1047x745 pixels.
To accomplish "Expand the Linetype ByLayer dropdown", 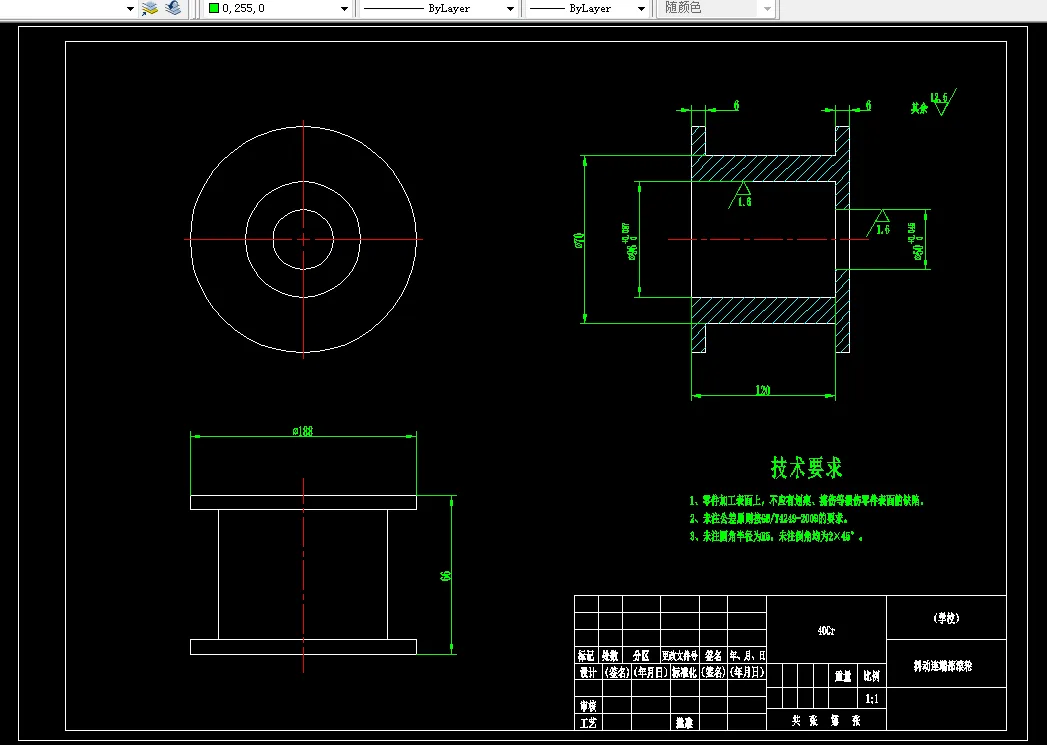I will 510,9.
